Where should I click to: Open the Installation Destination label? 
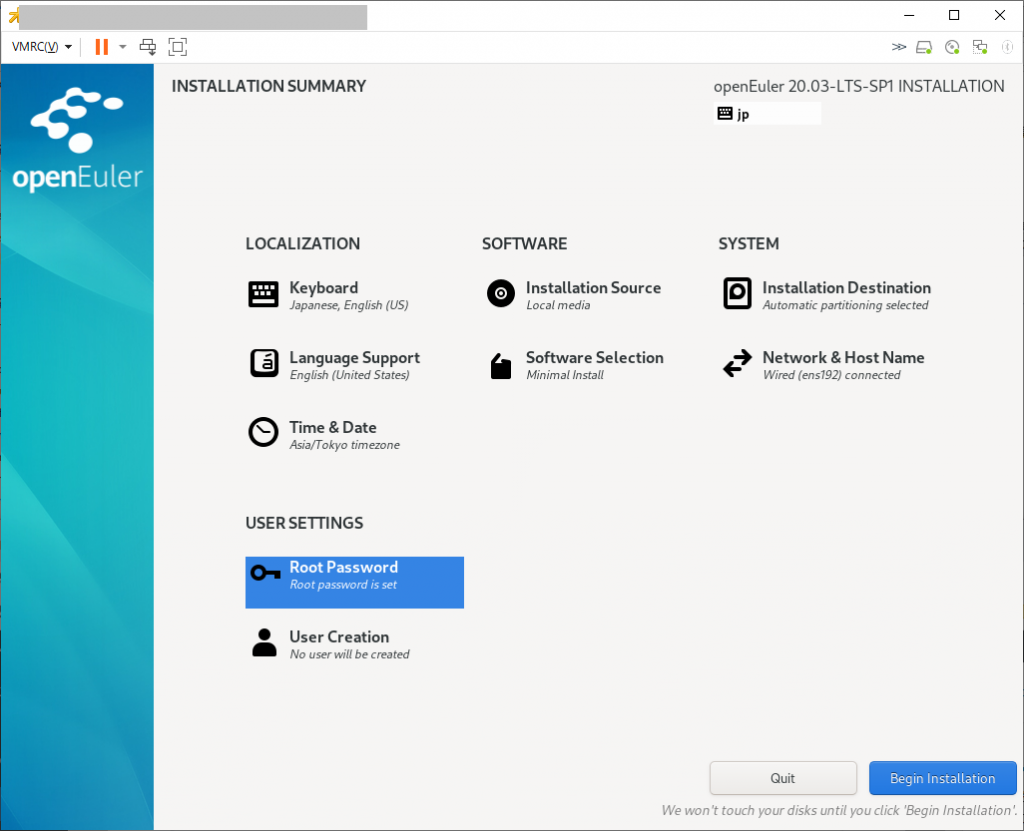click(x=846, y=287)
